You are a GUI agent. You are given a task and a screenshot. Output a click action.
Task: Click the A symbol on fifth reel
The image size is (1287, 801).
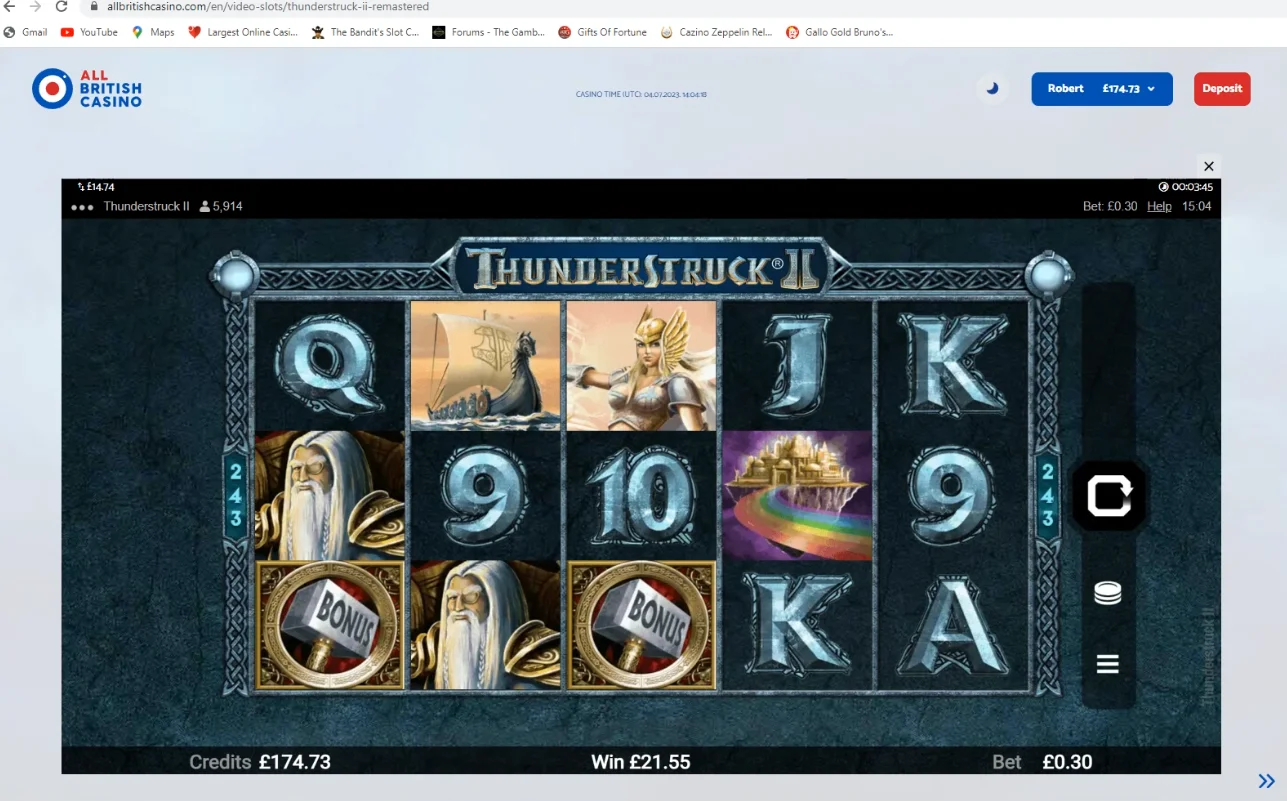pyautogui.click(x=952, y=625)
